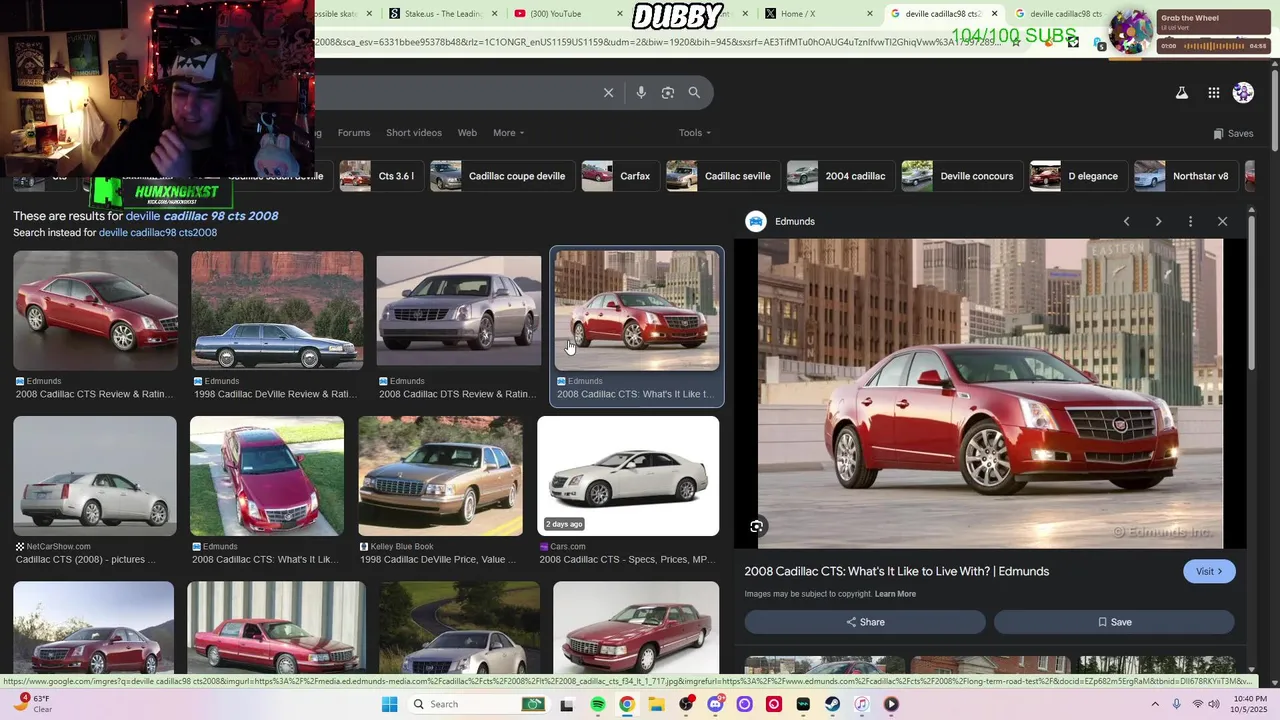Open Spotify from the taskbar
This screenshot has height=720, width=1280.
[x=597, y=704]
